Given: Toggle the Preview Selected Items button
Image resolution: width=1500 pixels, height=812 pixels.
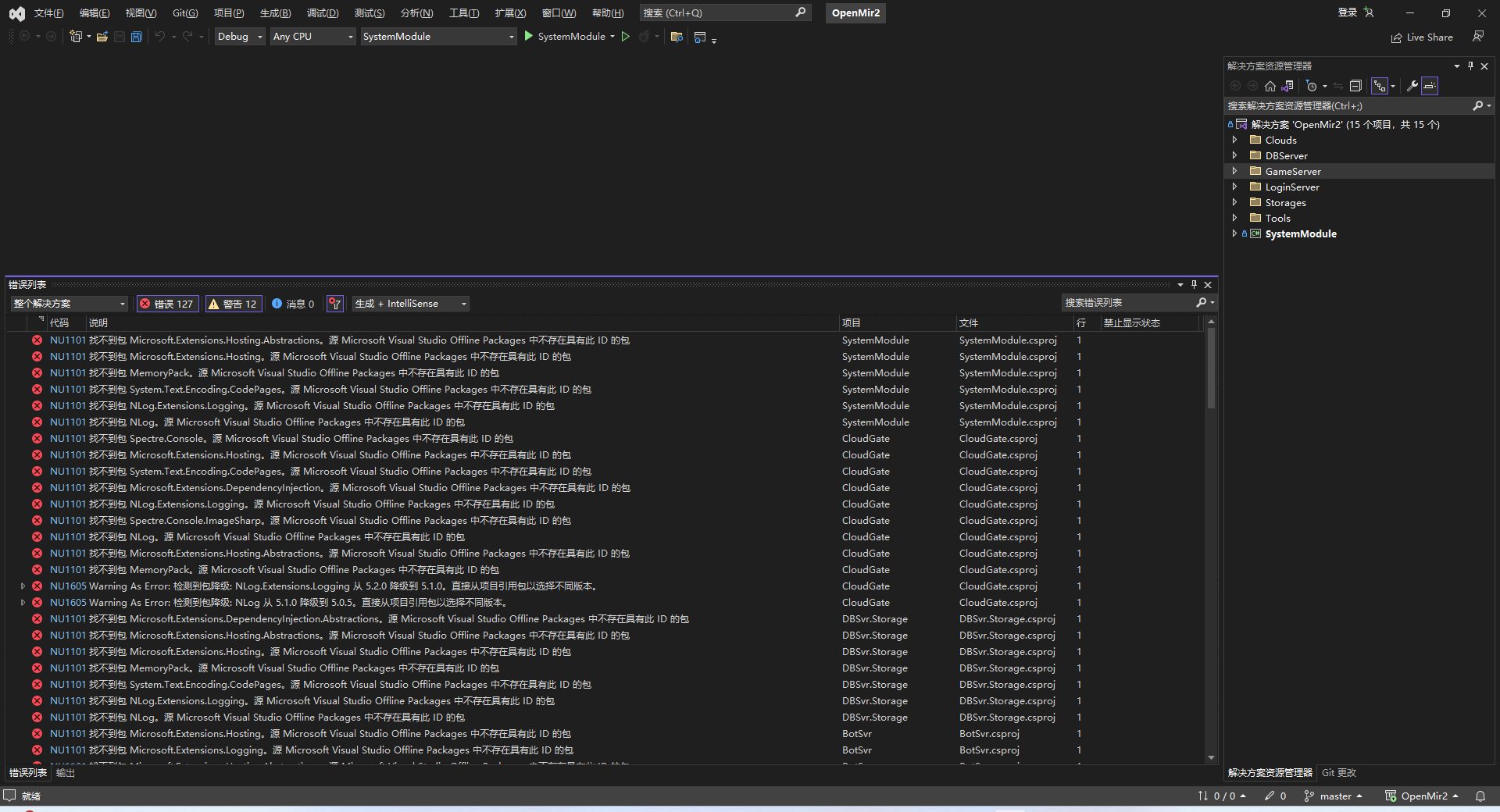Looking at the screenshot, I should [x=1430, y=86].
